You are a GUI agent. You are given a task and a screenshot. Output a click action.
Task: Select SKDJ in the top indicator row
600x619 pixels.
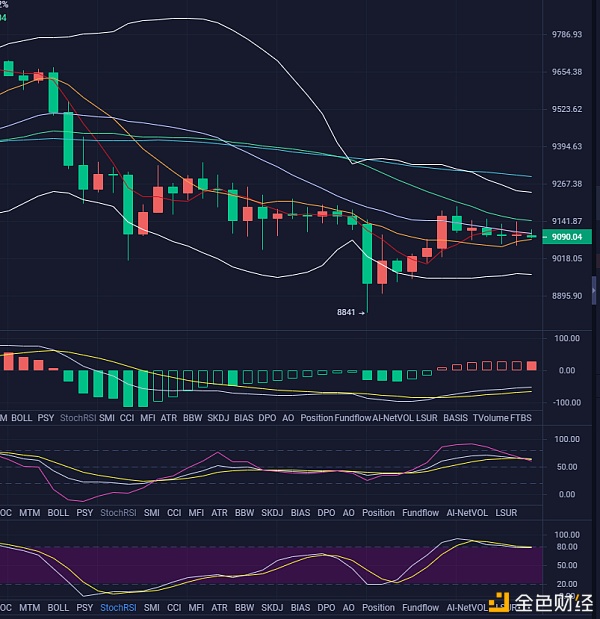coord(218,418)
